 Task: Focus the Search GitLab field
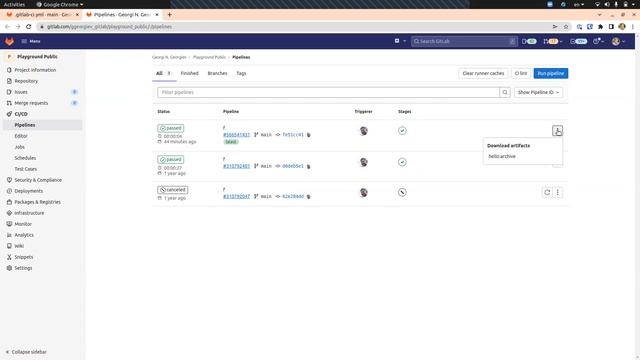coord(464,41)
